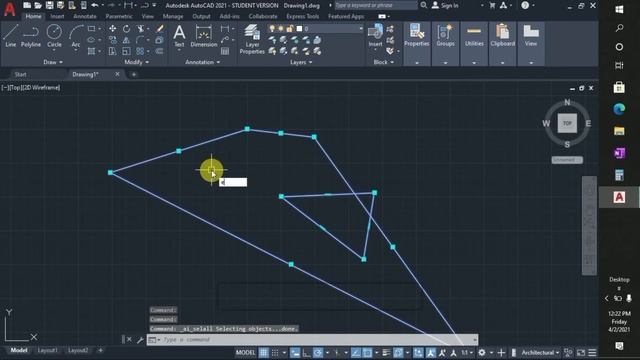Open the layer name dropdown
Viewport: 640px width, 360px height.
[x=361, y=29]
